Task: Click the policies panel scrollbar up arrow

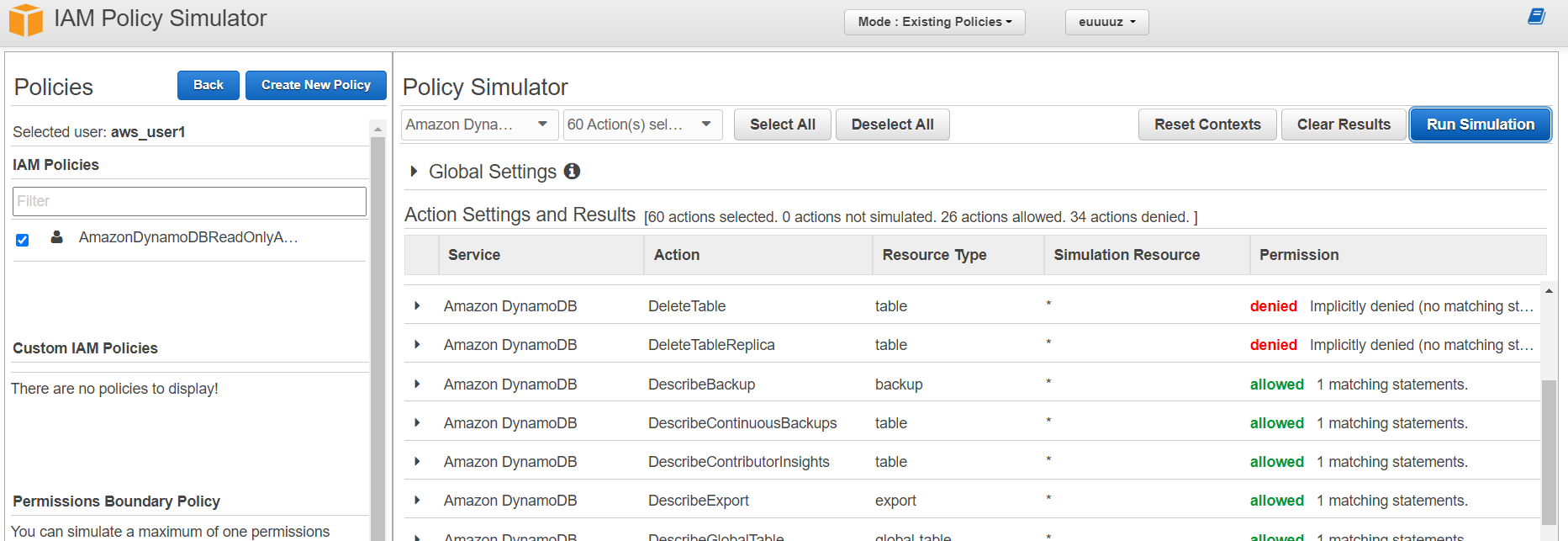Action: tap(377, 129)
